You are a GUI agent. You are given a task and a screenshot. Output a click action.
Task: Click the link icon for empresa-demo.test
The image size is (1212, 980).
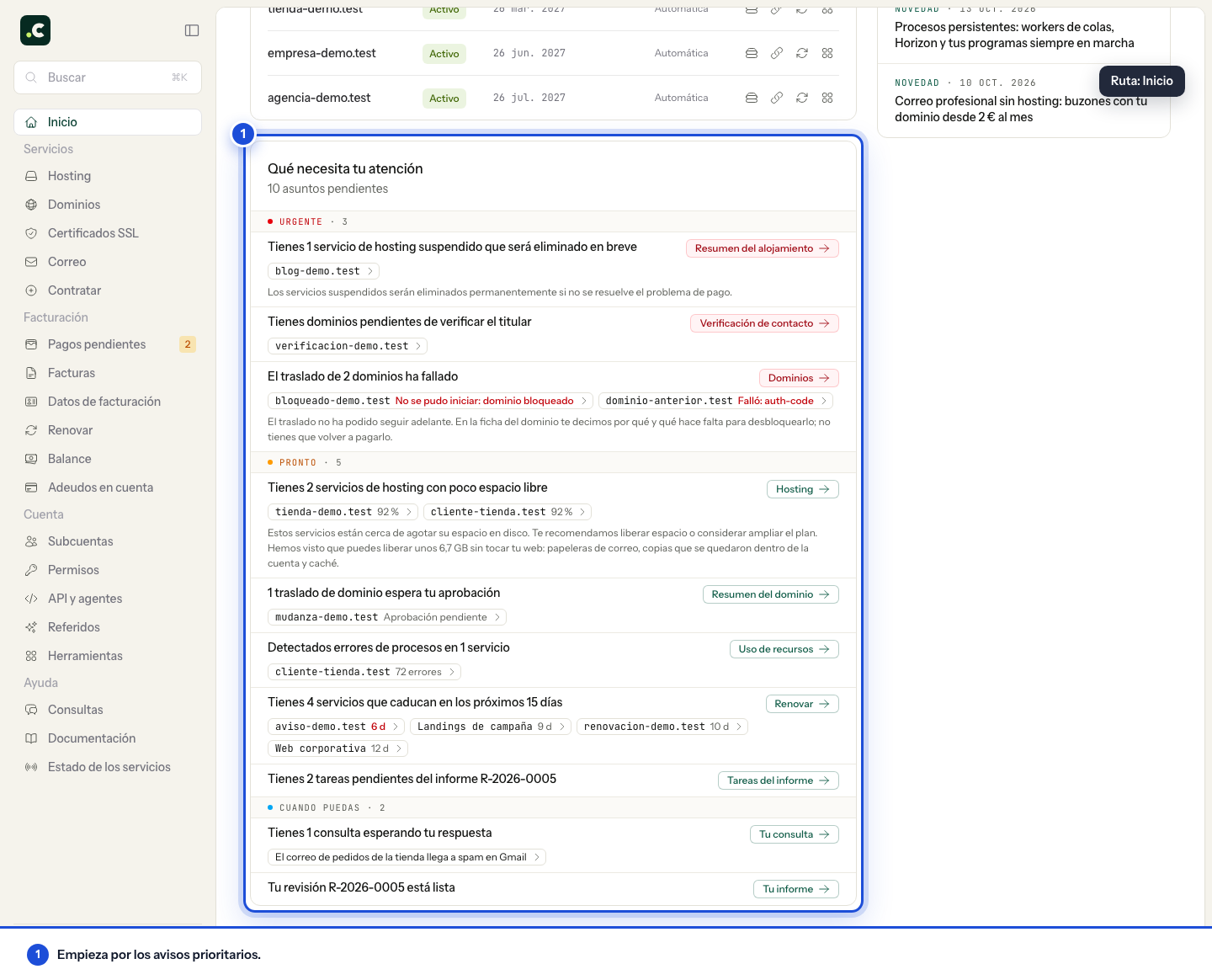point(777,53)
